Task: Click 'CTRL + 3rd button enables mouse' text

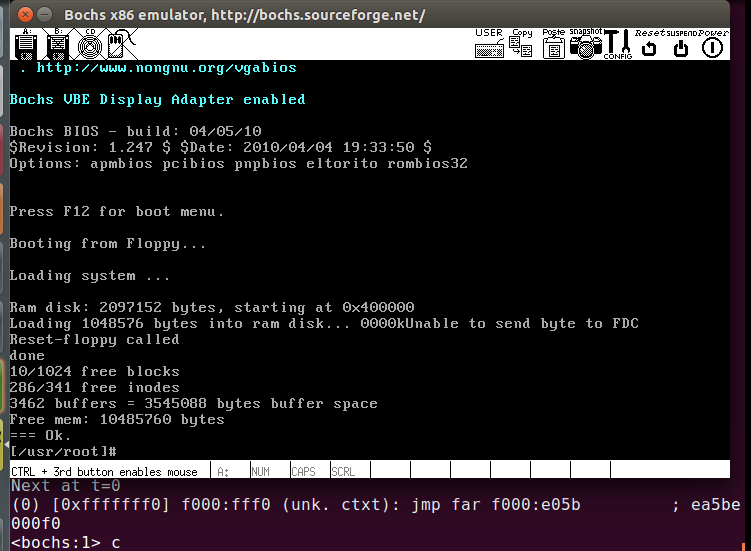Action: click(x=104, y=472)
